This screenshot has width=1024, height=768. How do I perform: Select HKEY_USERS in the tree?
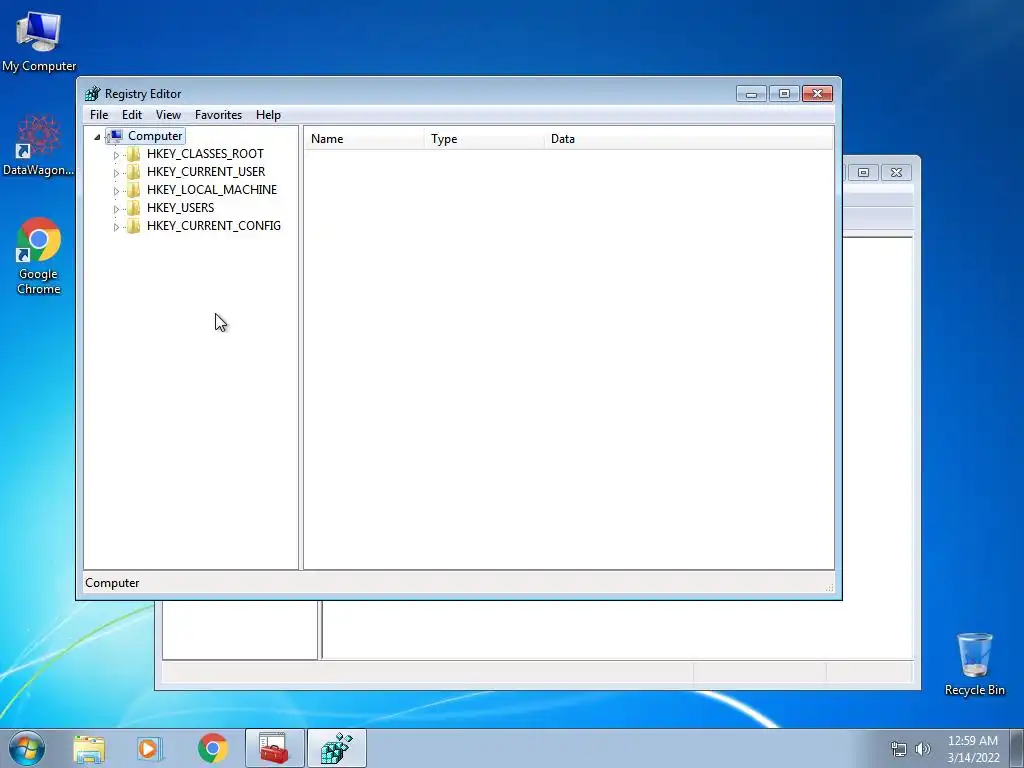point(180,208)
